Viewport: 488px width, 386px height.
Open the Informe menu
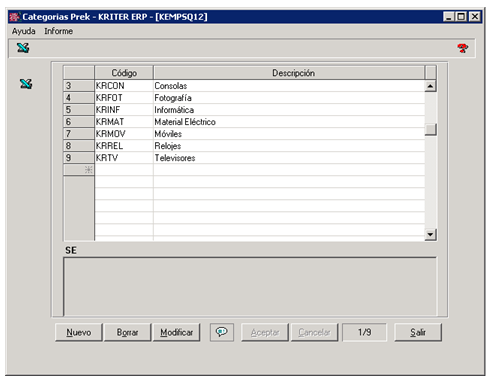[59, 31]
